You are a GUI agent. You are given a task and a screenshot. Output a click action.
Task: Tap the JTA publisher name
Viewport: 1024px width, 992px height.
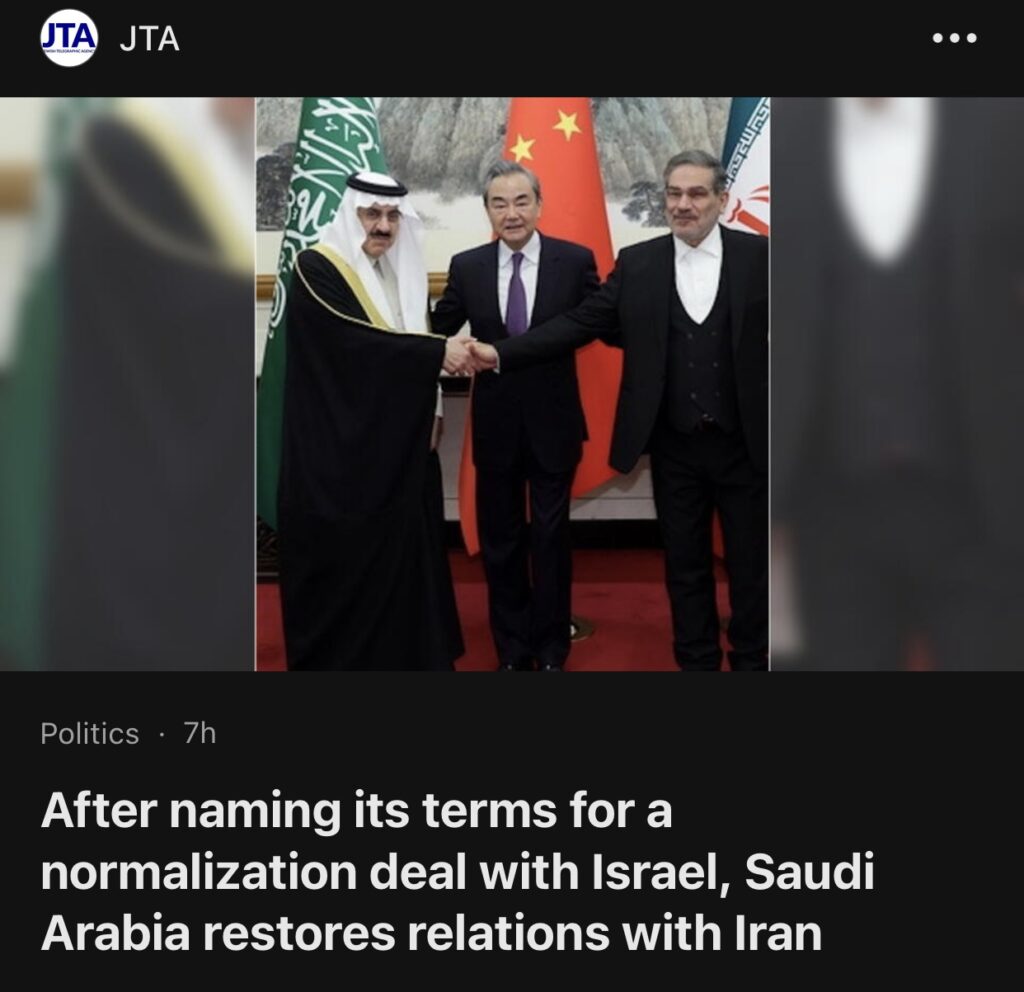(x=150, y=39)
